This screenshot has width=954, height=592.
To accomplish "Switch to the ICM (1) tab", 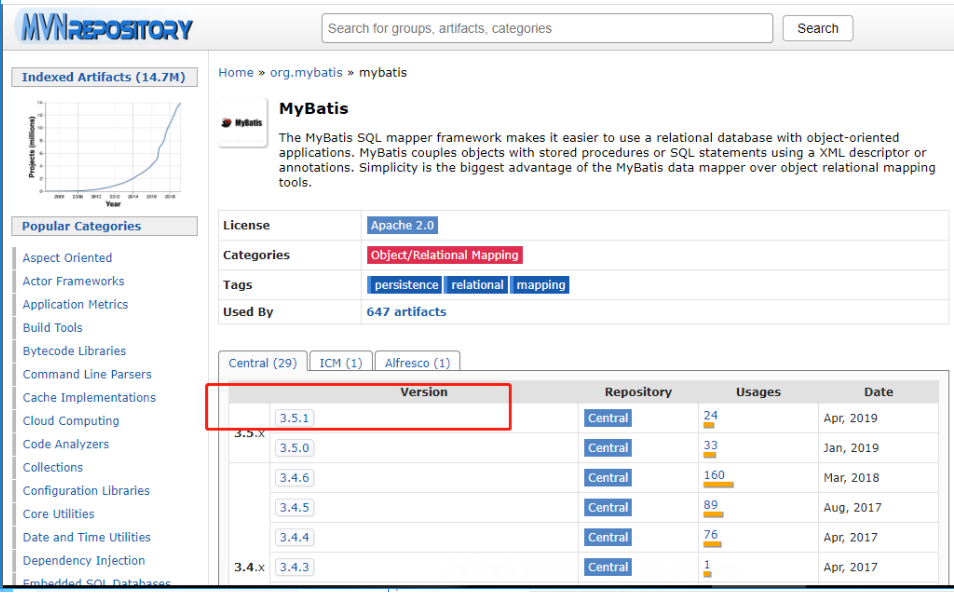I will (341, 363).
